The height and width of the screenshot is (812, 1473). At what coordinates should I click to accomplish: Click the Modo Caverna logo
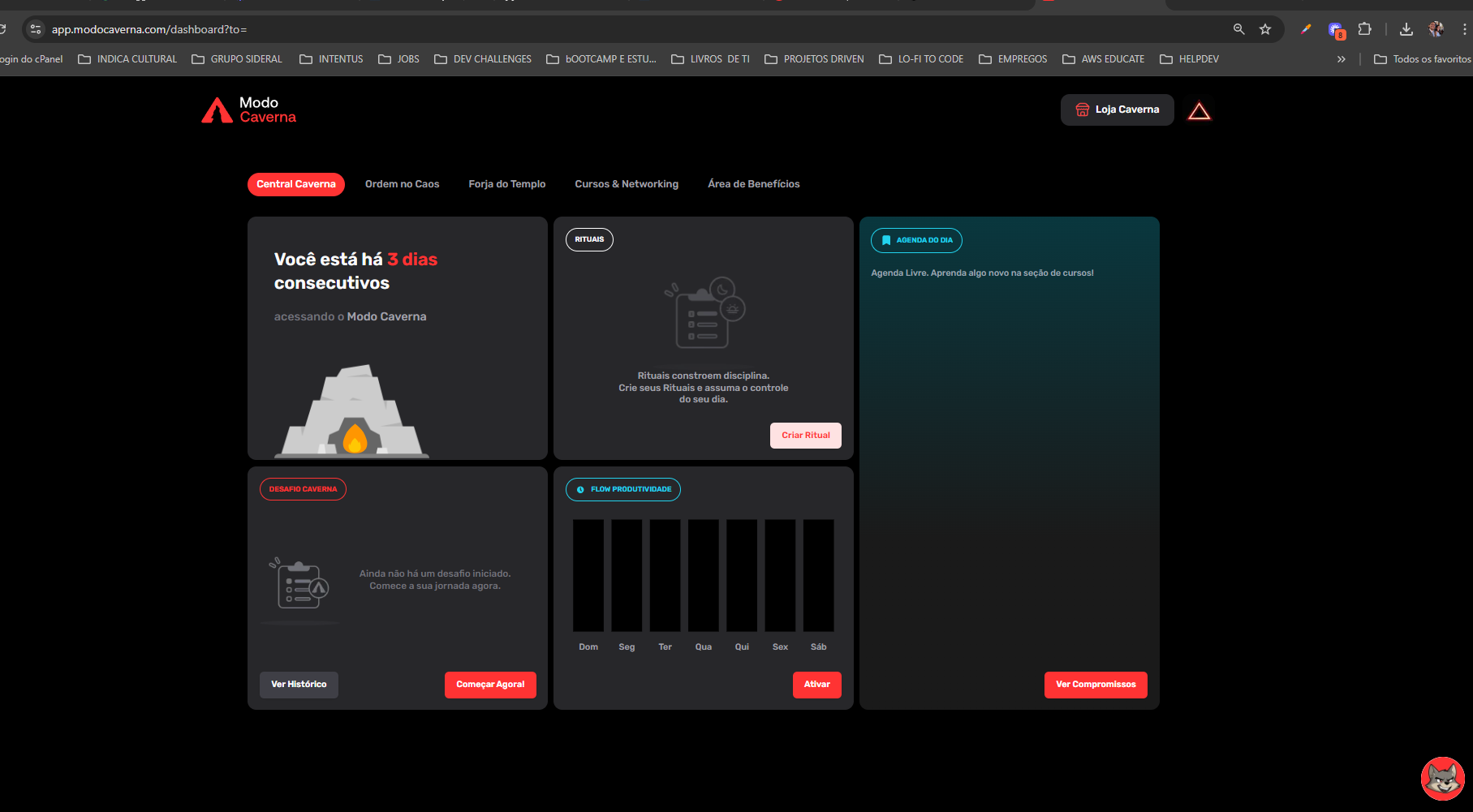click(x=248, y=110)
